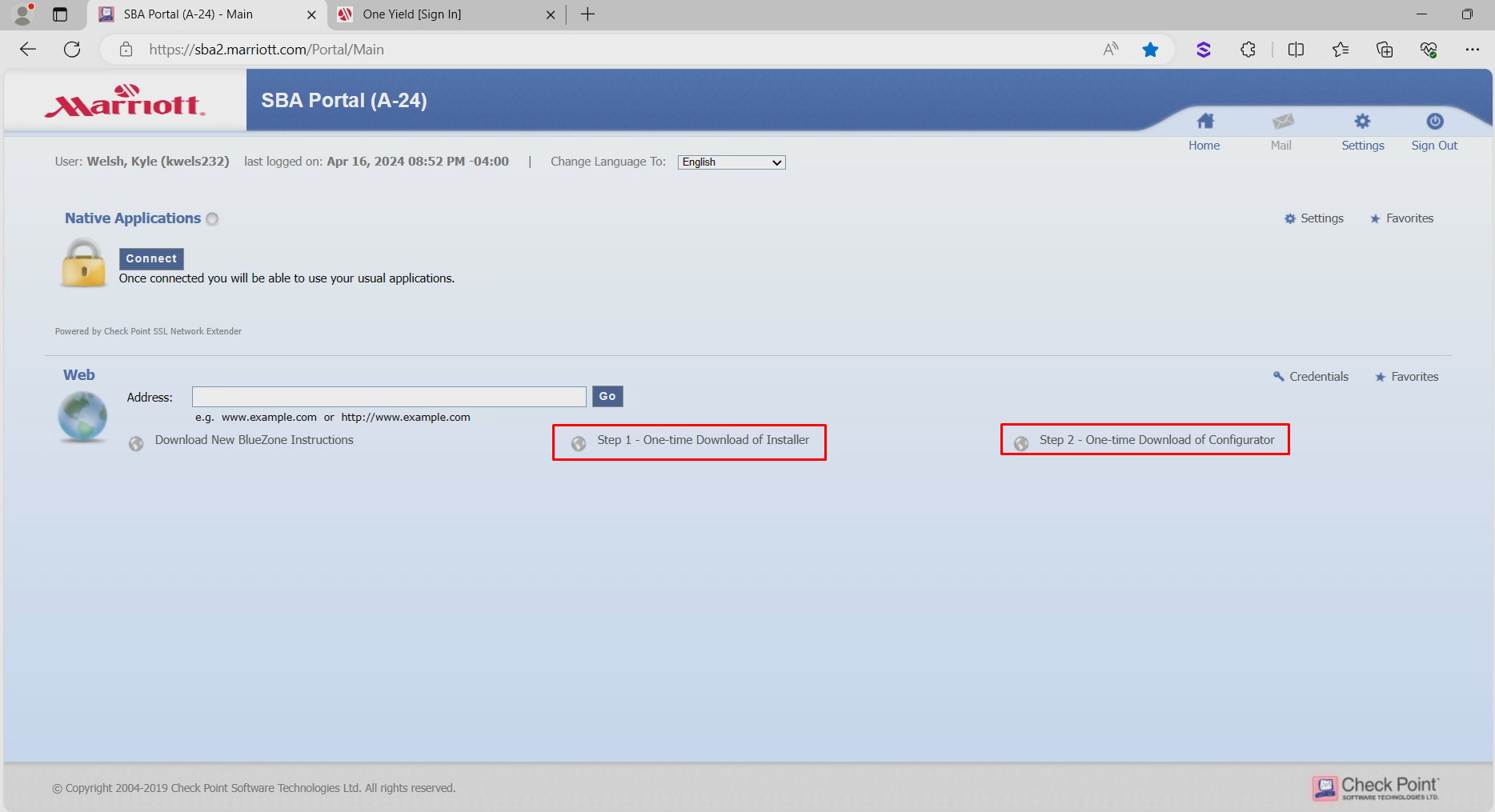
Task: Open Native Applications Favorites link
Action: pos(1409,218)
